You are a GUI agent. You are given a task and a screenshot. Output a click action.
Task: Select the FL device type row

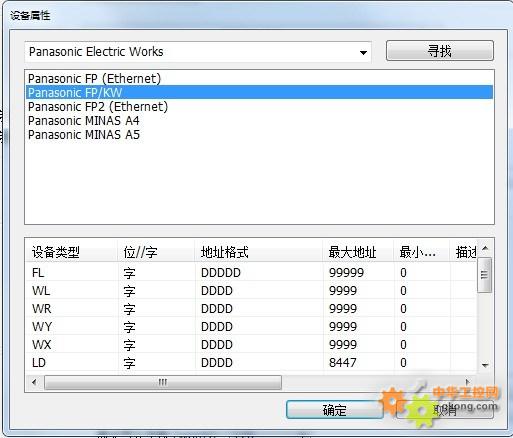click(x=251, y=273)
